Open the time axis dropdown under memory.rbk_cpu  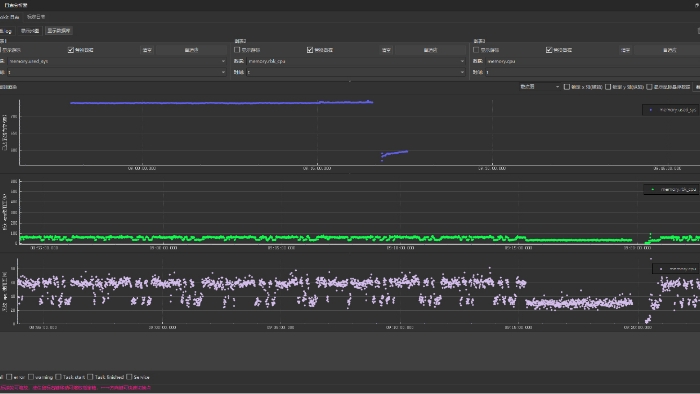(356, 72)
